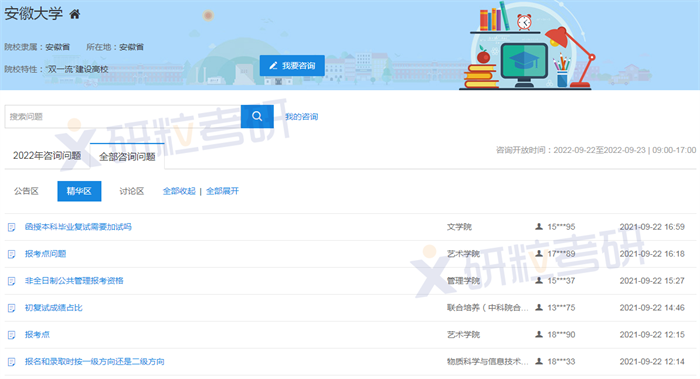
Task: Open question 报名和录取时按一级方向还是二级方向
Action: click(95, 361)
